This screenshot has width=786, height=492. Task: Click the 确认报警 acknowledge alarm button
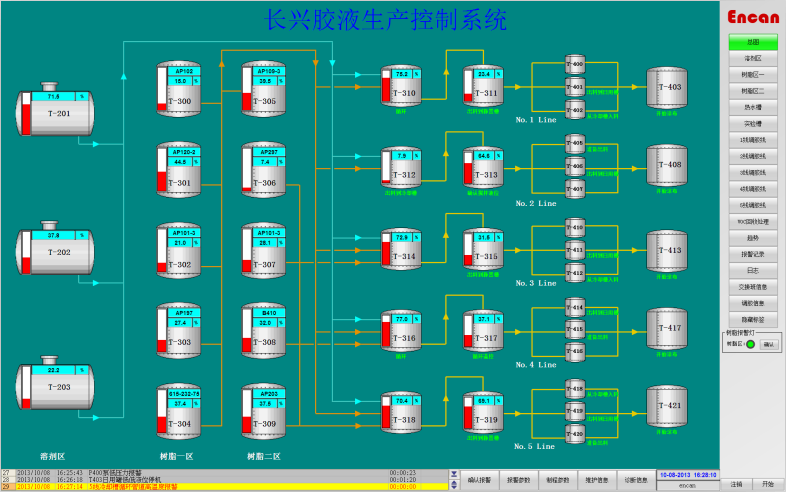(x=479, y=480)
